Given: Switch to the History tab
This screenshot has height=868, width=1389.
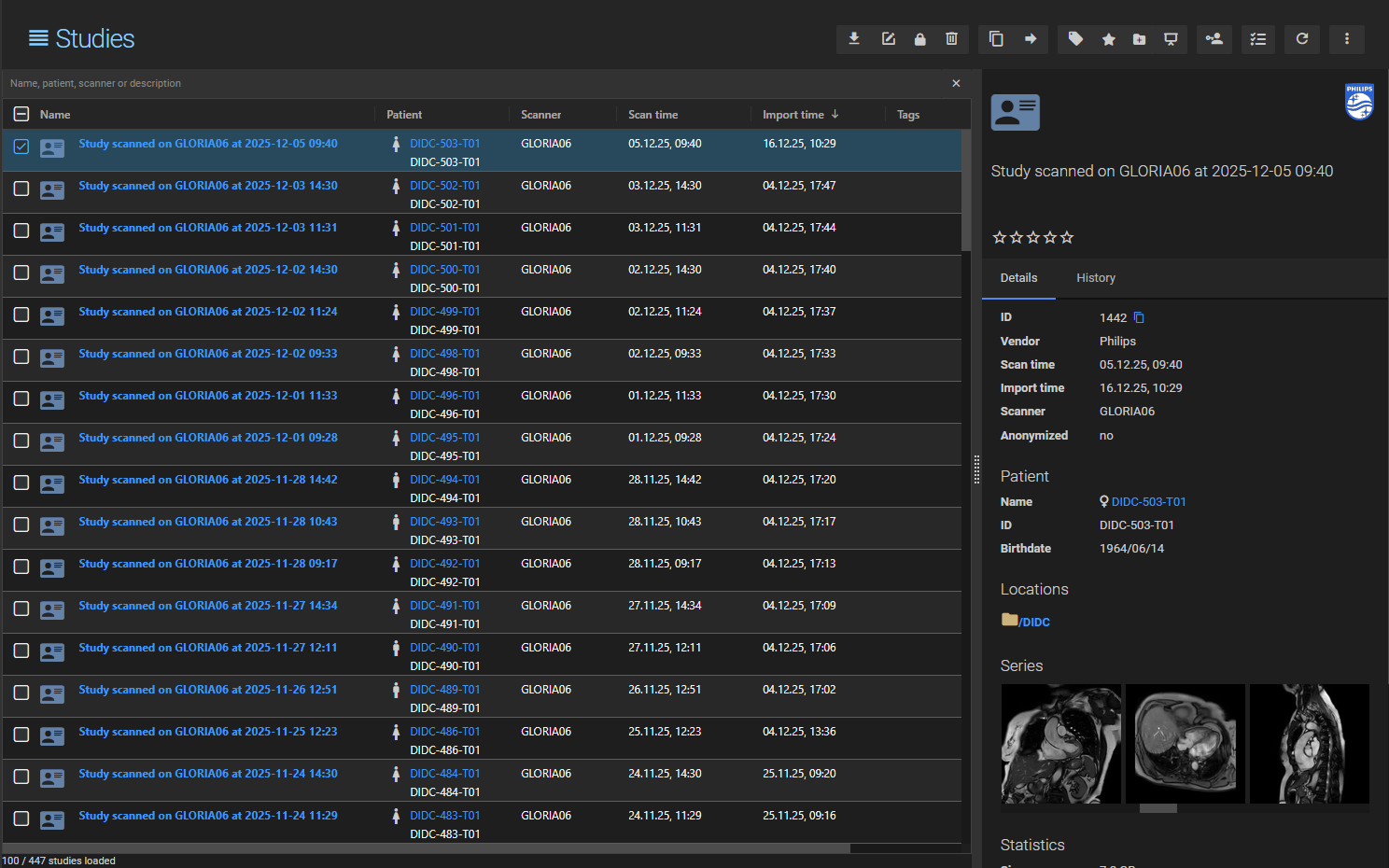Looking at the screenshot, I should [x=1095, y=278].
